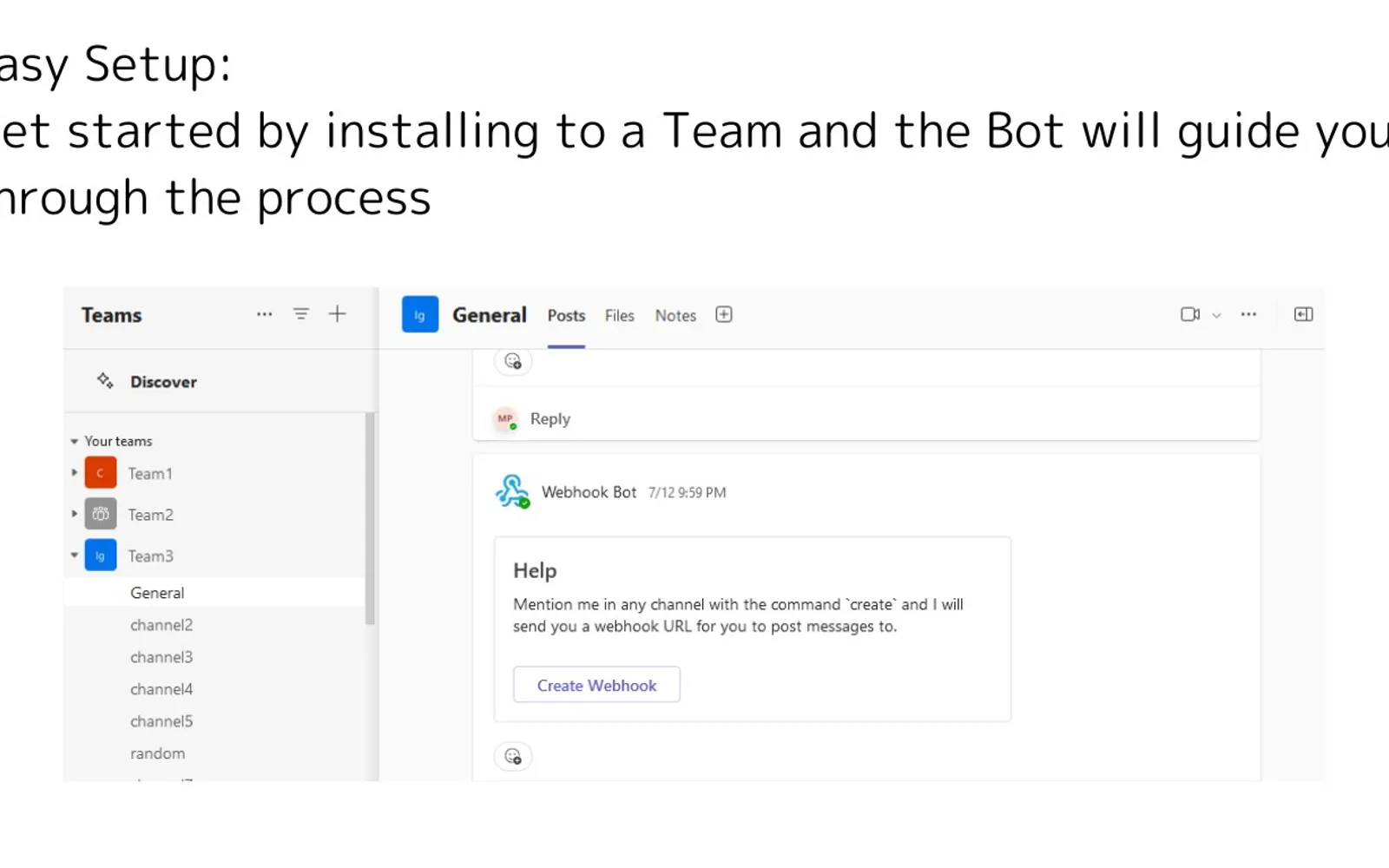The width and height of the screenshot is (1389, 868).
Task: Start a meeting with the camera icon
Action: [x=1189, y=314]
